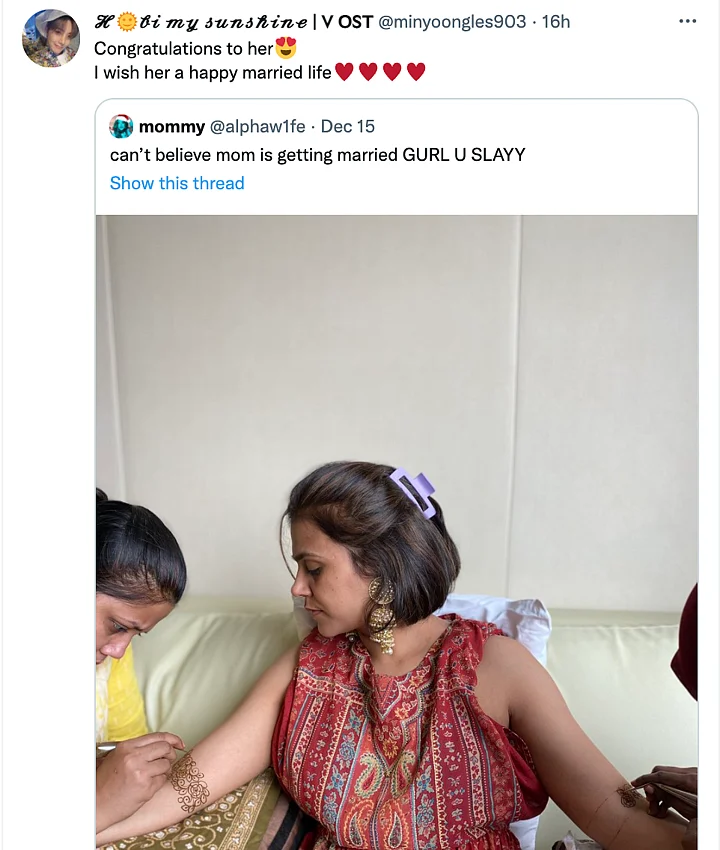Open the henna photo in the quoted tweet
Image resolution: width=720 pixels, height=850 pixels.
point(396,530)
